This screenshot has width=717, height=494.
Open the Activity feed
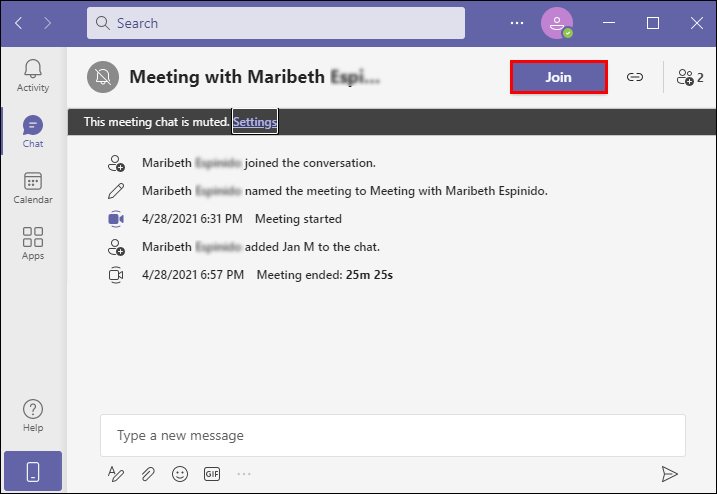tap(33, 76)
